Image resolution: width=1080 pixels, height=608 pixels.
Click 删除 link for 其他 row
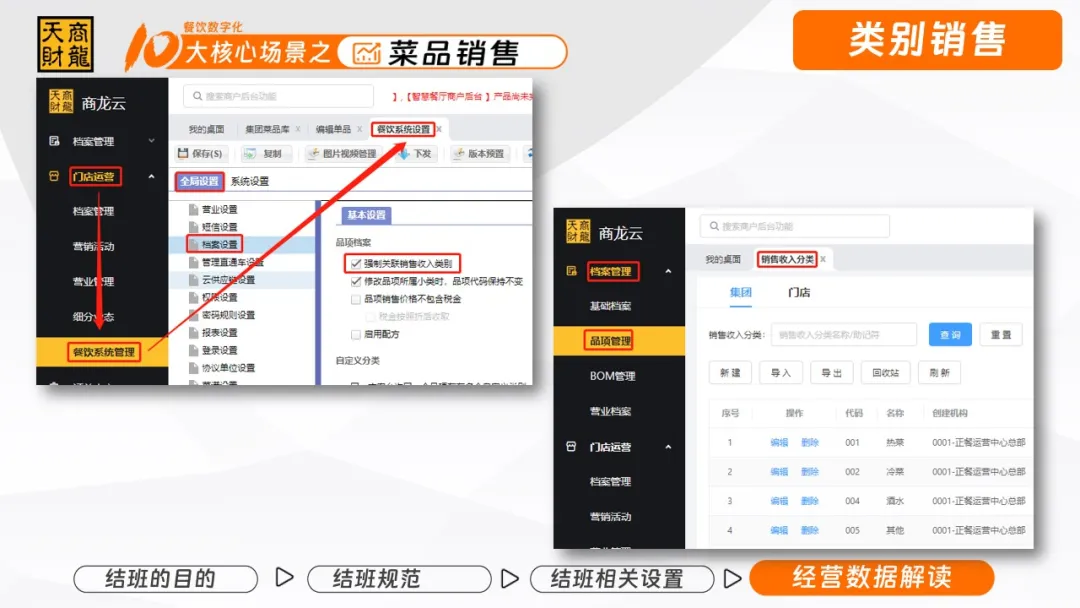(x=810, y=530)
